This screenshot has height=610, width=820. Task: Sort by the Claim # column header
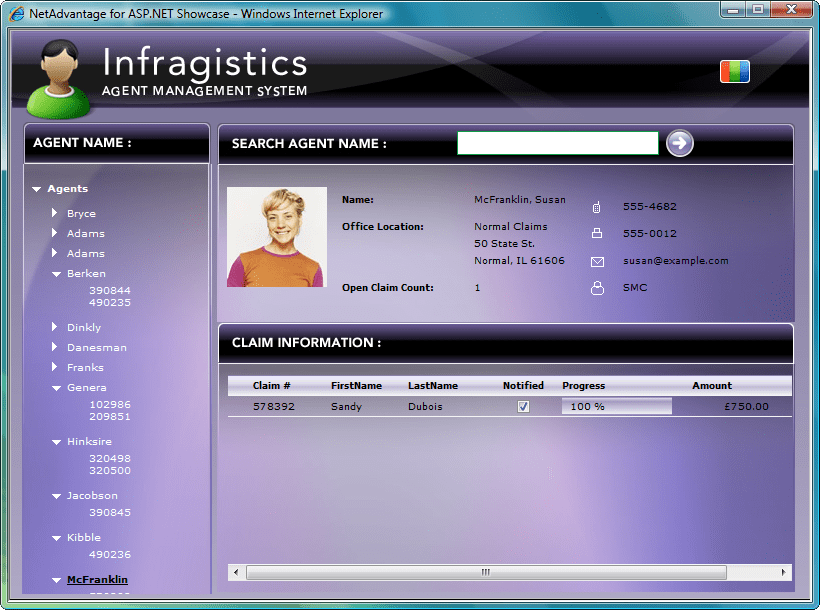click(271, 385)
